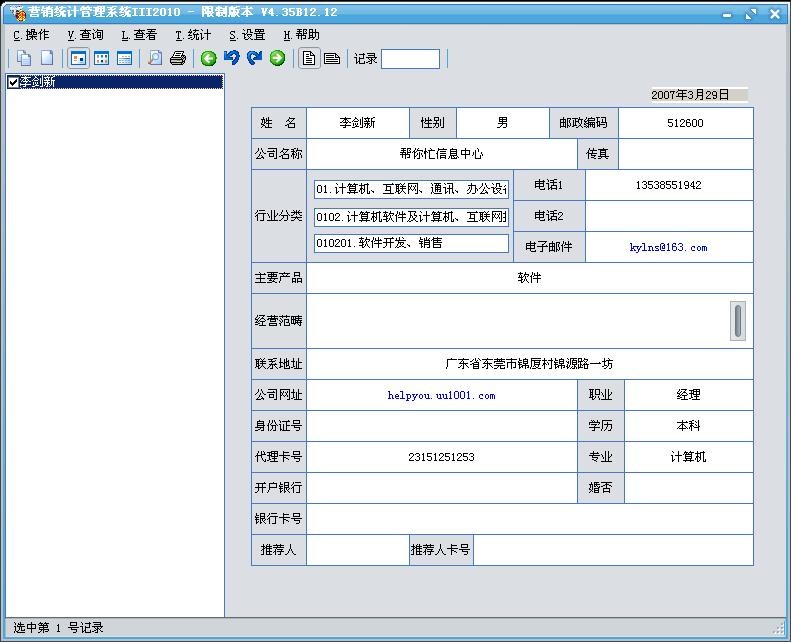Viewport: 791px width, 642px height.
Task: Click phone number 13538551942
Action: click(669, 185)
